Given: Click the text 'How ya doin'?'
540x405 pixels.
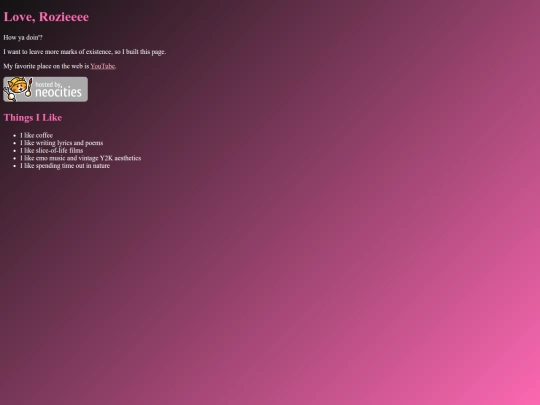Looking at the screenshot, I should tap(23, 38).
